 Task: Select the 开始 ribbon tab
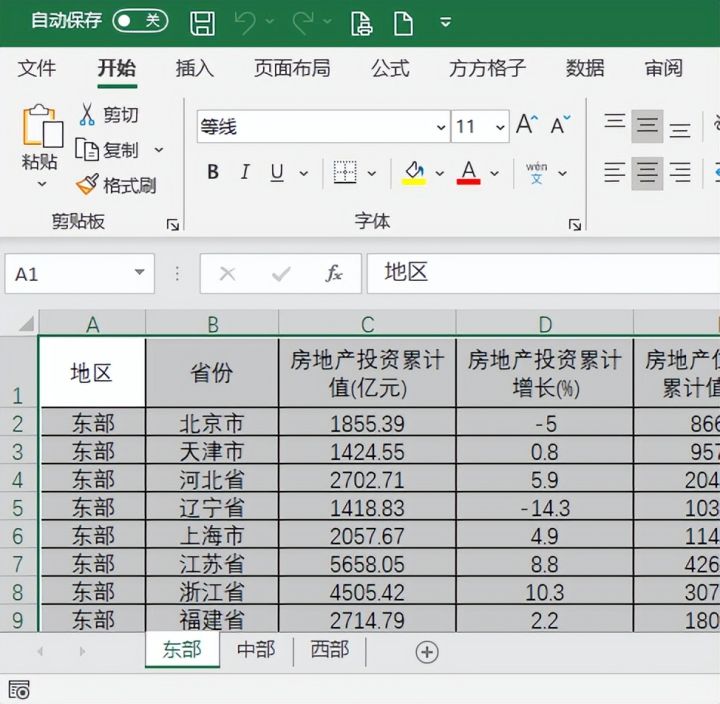point(117,68)
